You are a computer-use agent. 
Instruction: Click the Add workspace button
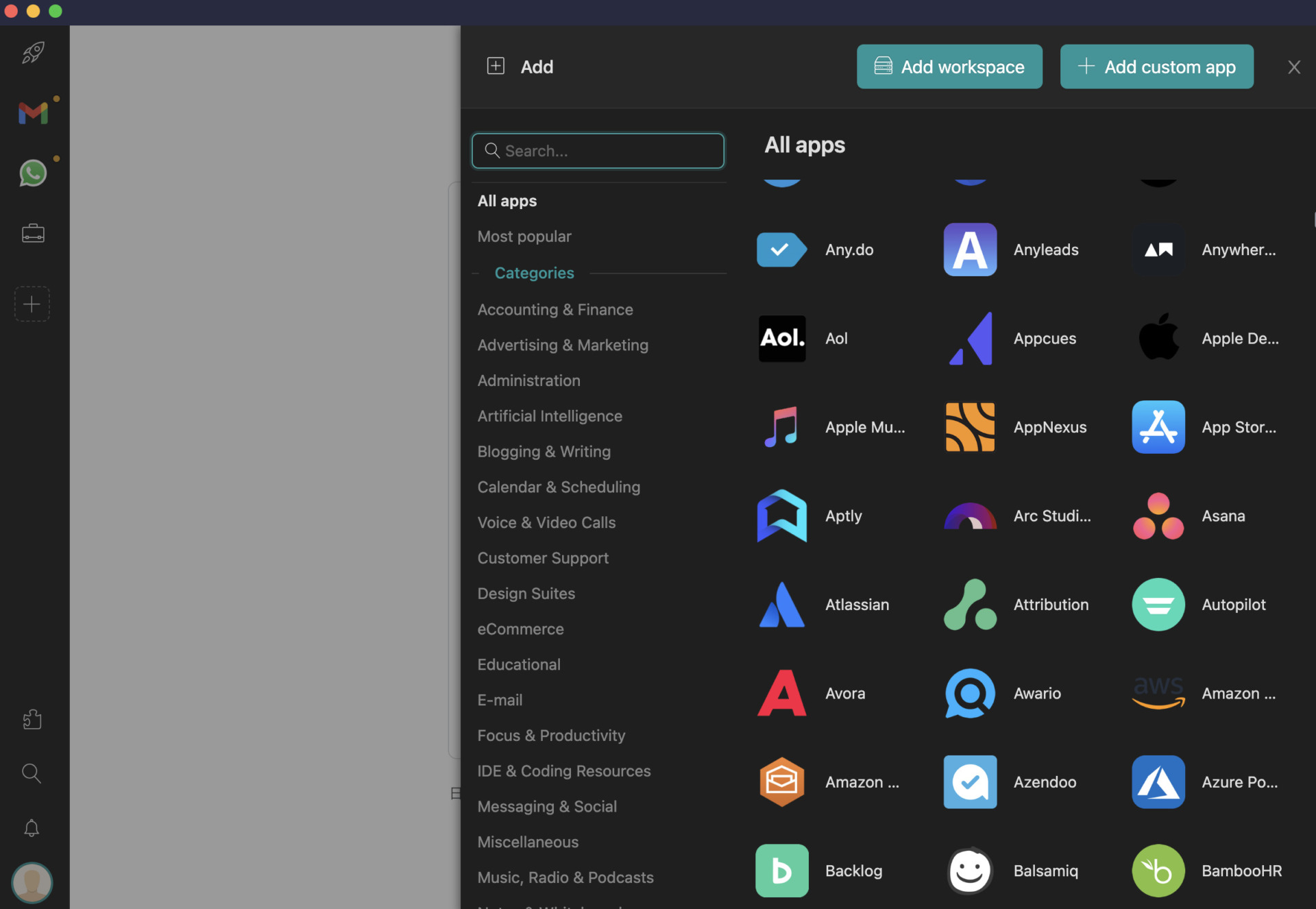(x=949, y=66)
